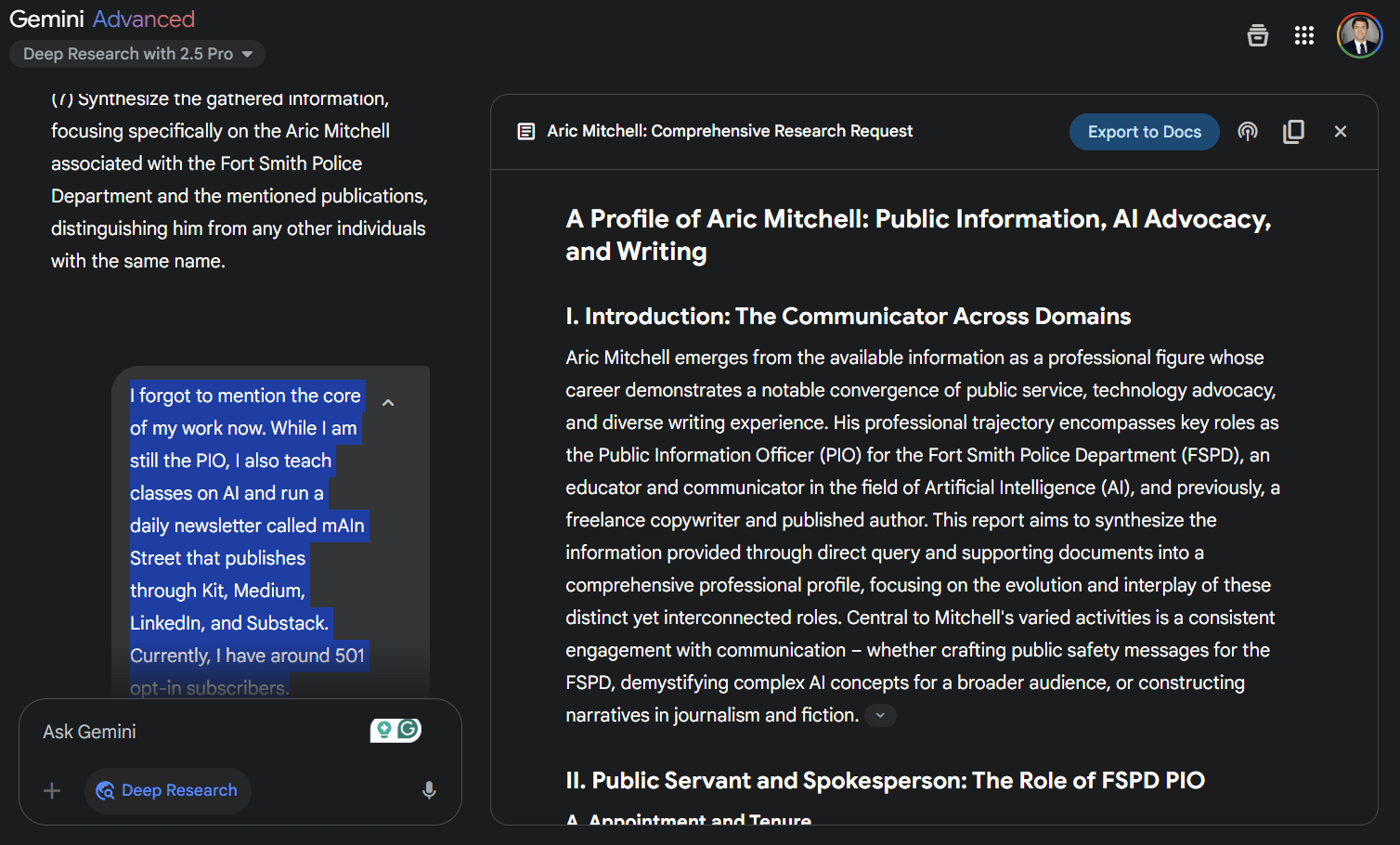This screenshot has height=845, width=1400.
Task: Click text 'associated with the Fort Smith Police'
Action: (206, 163)
